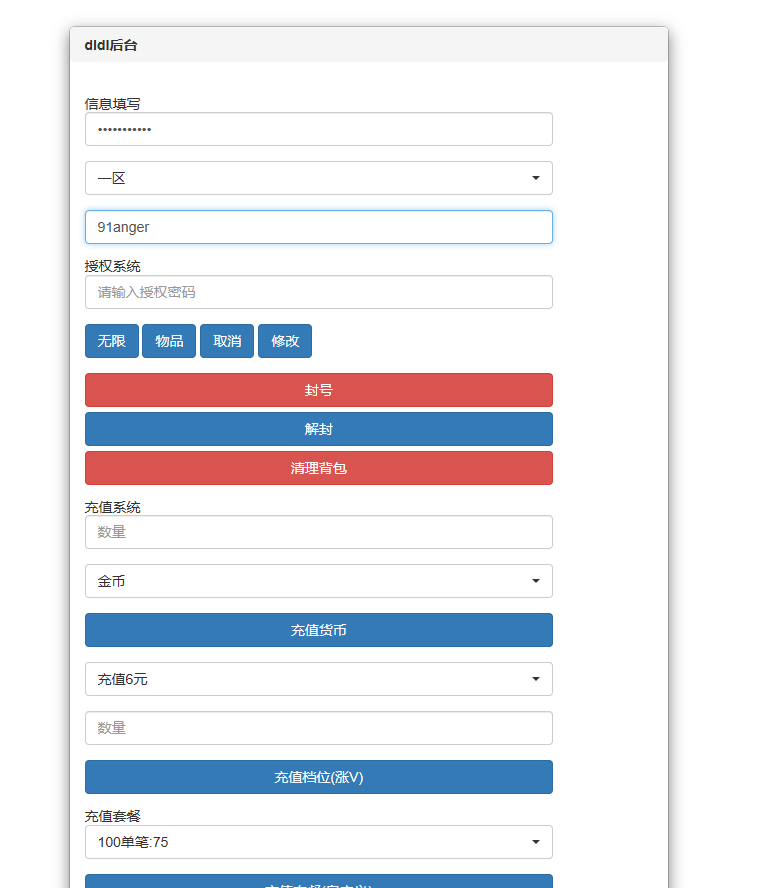Click the dldl后台 panel header title
Viewport: 783px width, 888px height.
coord(111,45)
